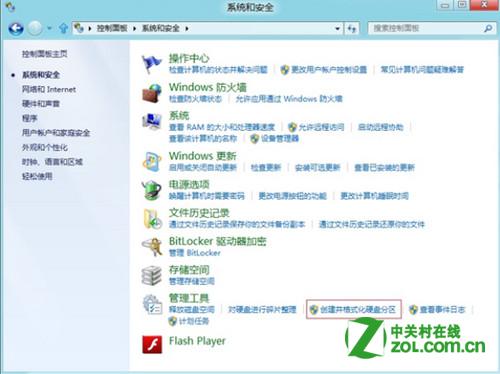Click the Back navigation arrow
This screenshot has height=374, width=500.
pyautogui.click(x=16, y=29)
